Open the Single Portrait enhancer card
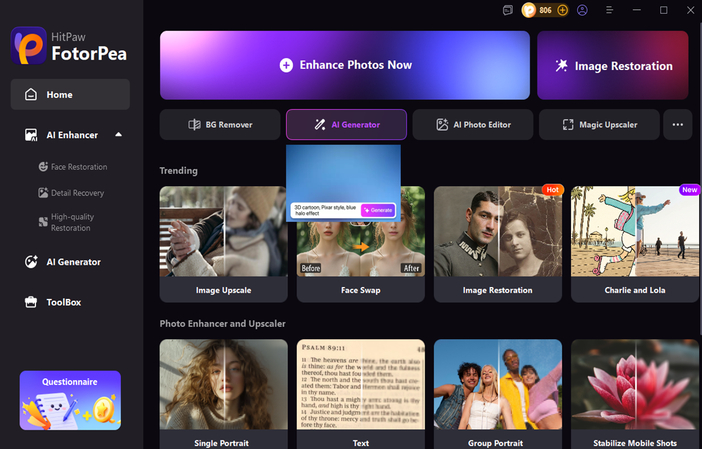The width and height of the screenshot is (702, 449). click(223, 394)
